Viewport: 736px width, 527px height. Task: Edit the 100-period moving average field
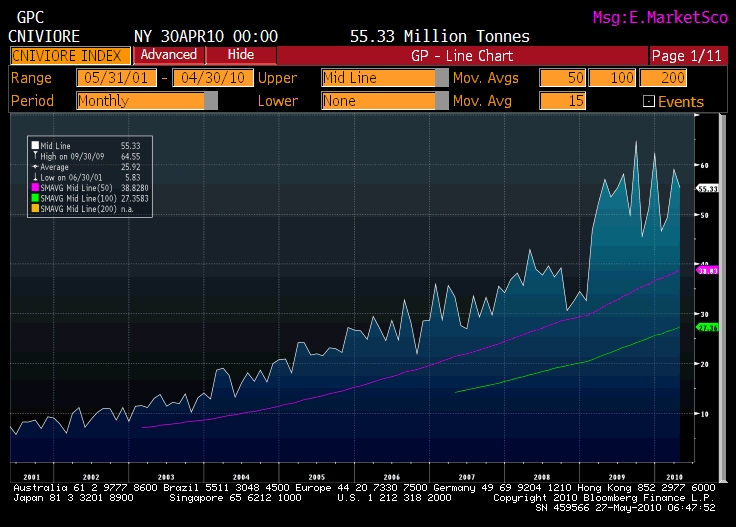(613, 78)
